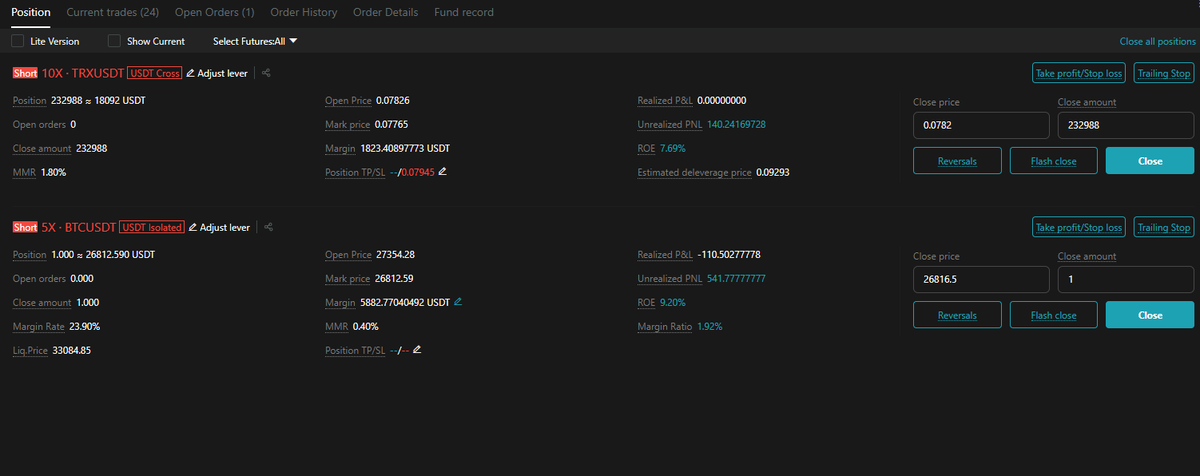
Task: Click the Close button for the BTCUSDT position
Action: pos(1150,315)
